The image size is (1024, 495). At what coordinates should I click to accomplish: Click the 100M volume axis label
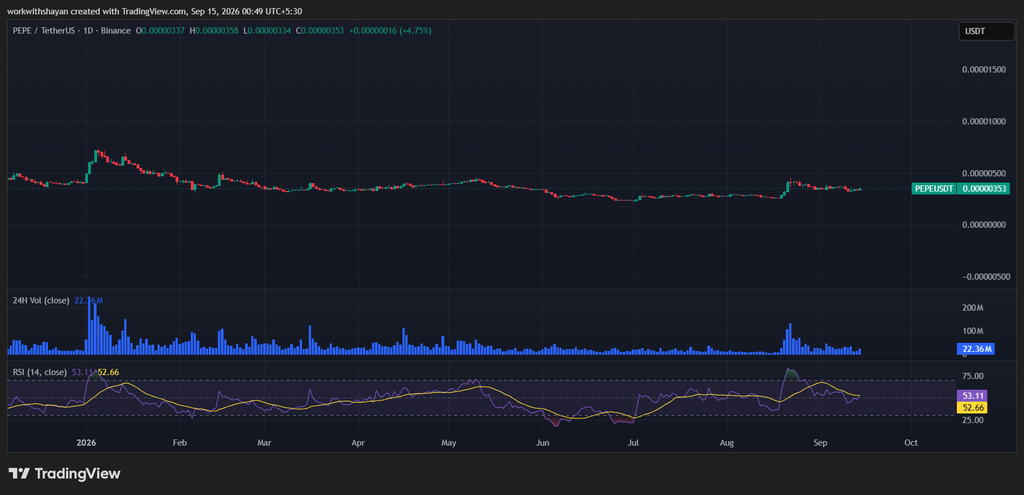974,332
